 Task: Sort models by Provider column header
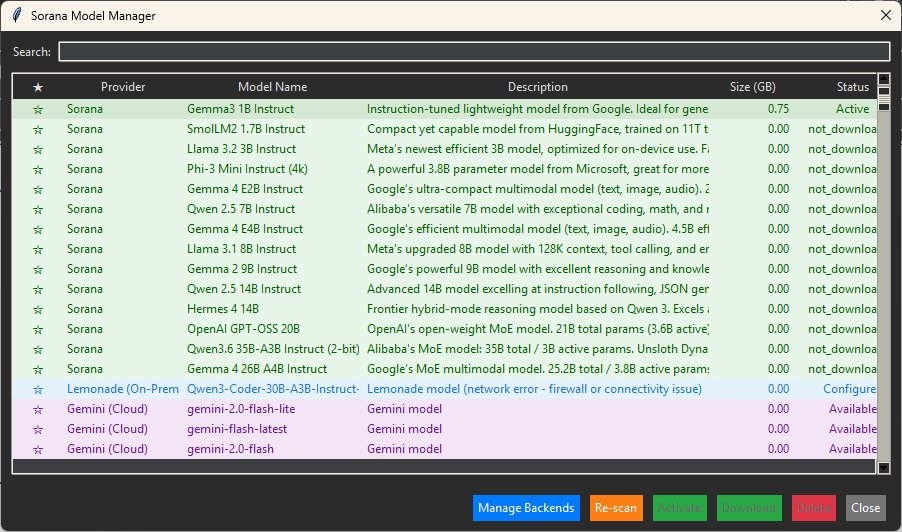(x=123, y=87)
